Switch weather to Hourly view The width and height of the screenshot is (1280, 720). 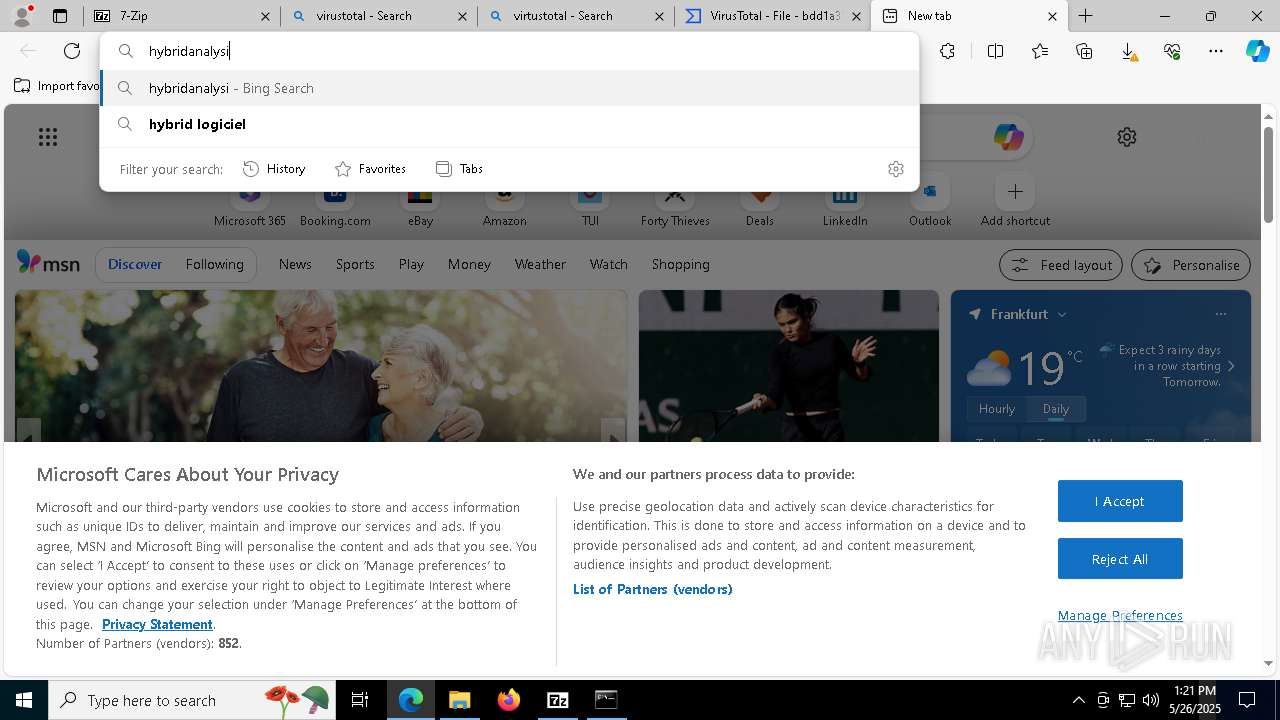pos(997,409)
